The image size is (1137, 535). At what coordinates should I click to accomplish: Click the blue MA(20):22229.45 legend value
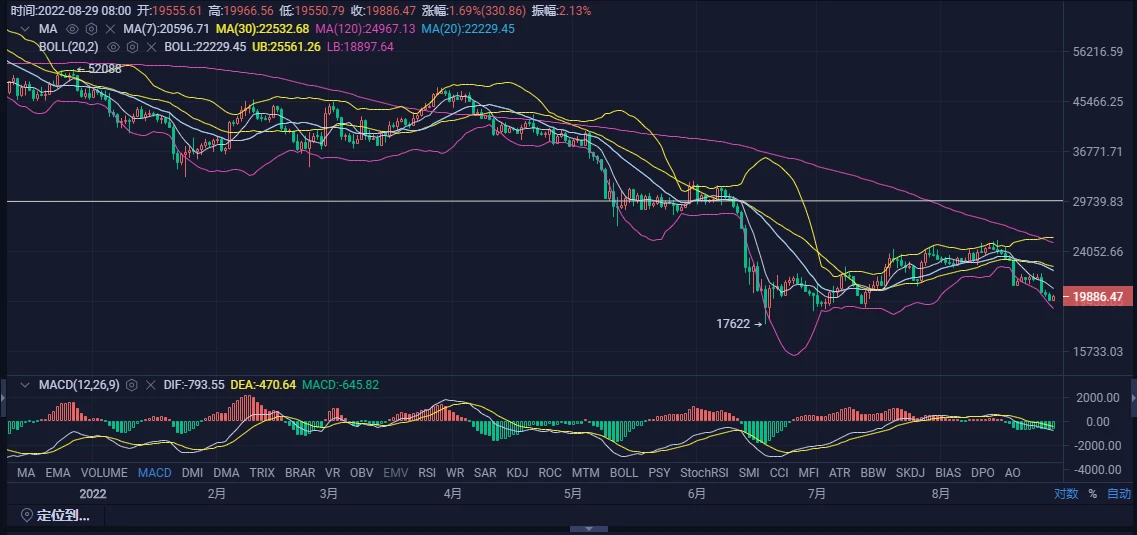point(468,29)
